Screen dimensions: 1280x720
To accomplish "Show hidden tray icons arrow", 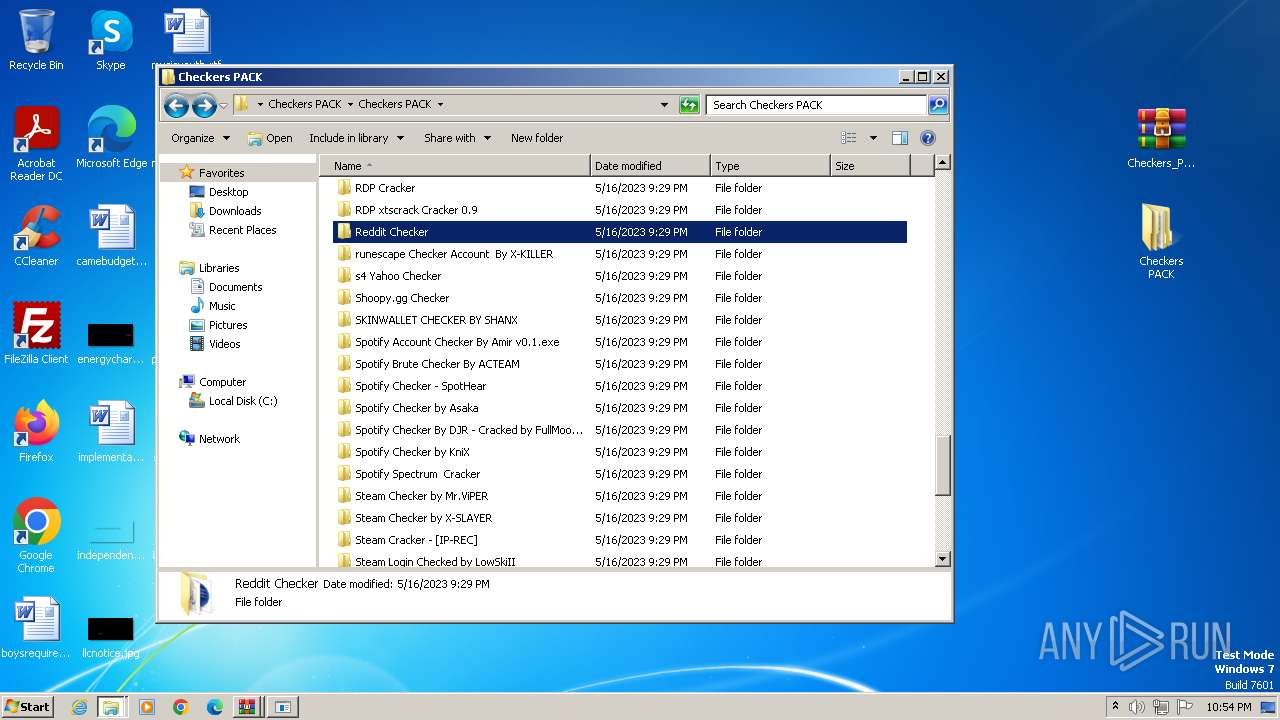I will pos(1116,706).
